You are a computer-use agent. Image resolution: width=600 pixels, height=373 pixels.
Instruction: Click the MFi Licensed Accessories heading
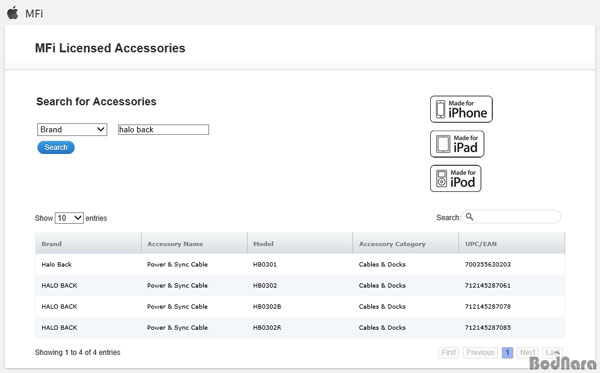pos(110,48)
